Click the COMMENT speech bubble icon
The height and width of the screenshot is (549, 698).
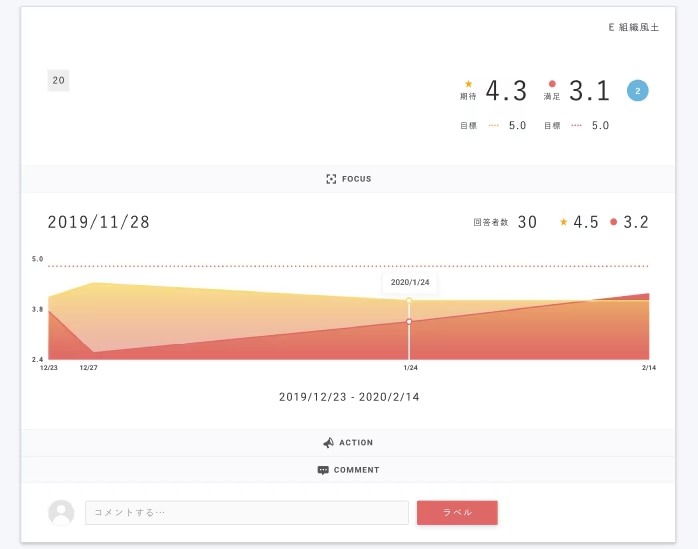pyautogui.click(x=323, y=470)
